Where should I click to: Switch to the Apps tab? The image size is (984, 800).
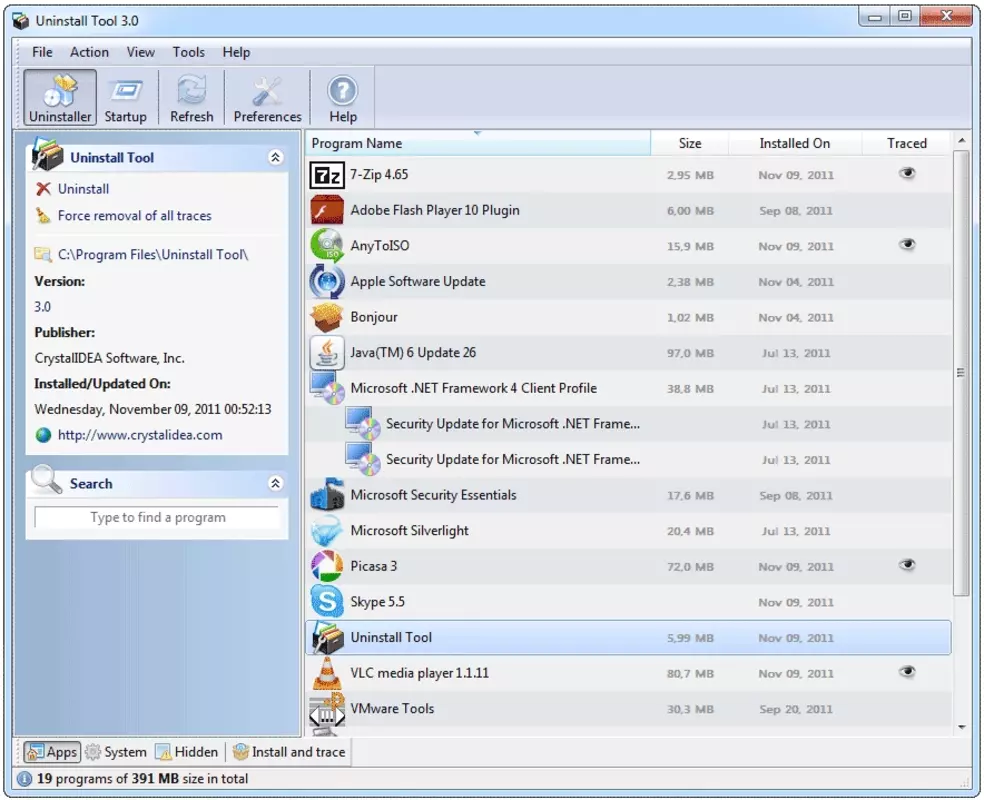[53, 752]
